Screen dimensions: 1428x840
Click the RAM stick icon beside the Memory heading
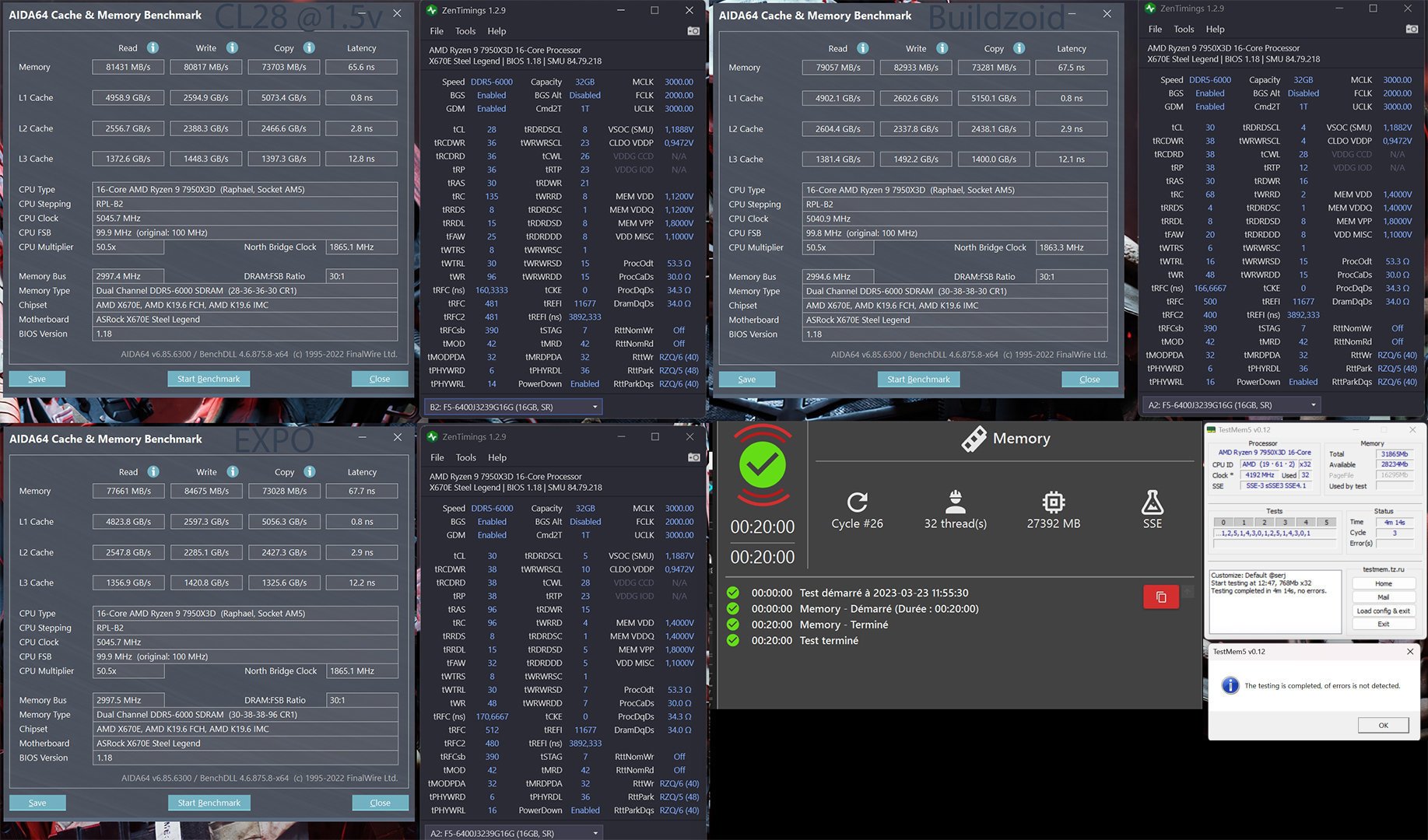(x=974, y=439)
